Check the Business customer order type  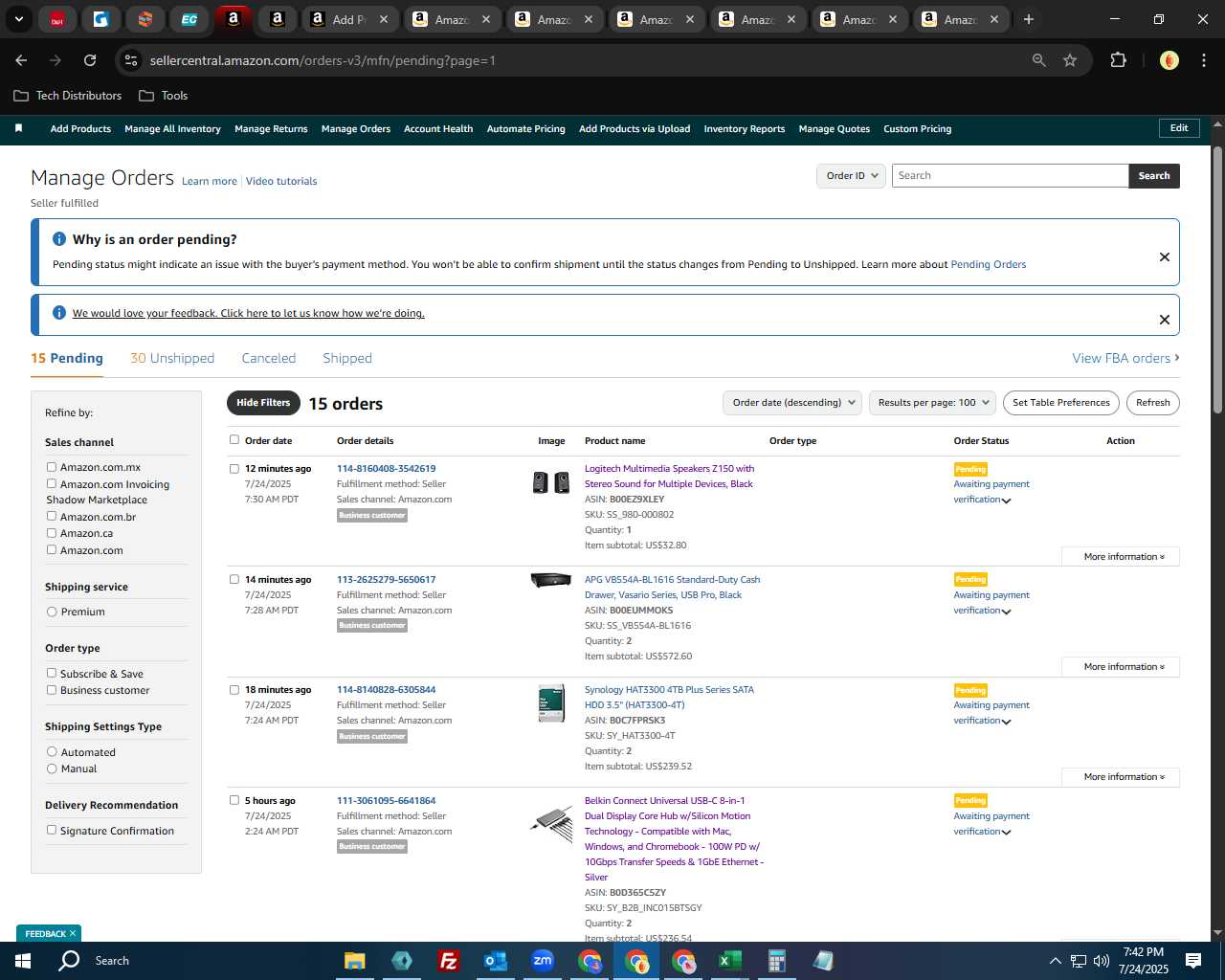(52, 689)
